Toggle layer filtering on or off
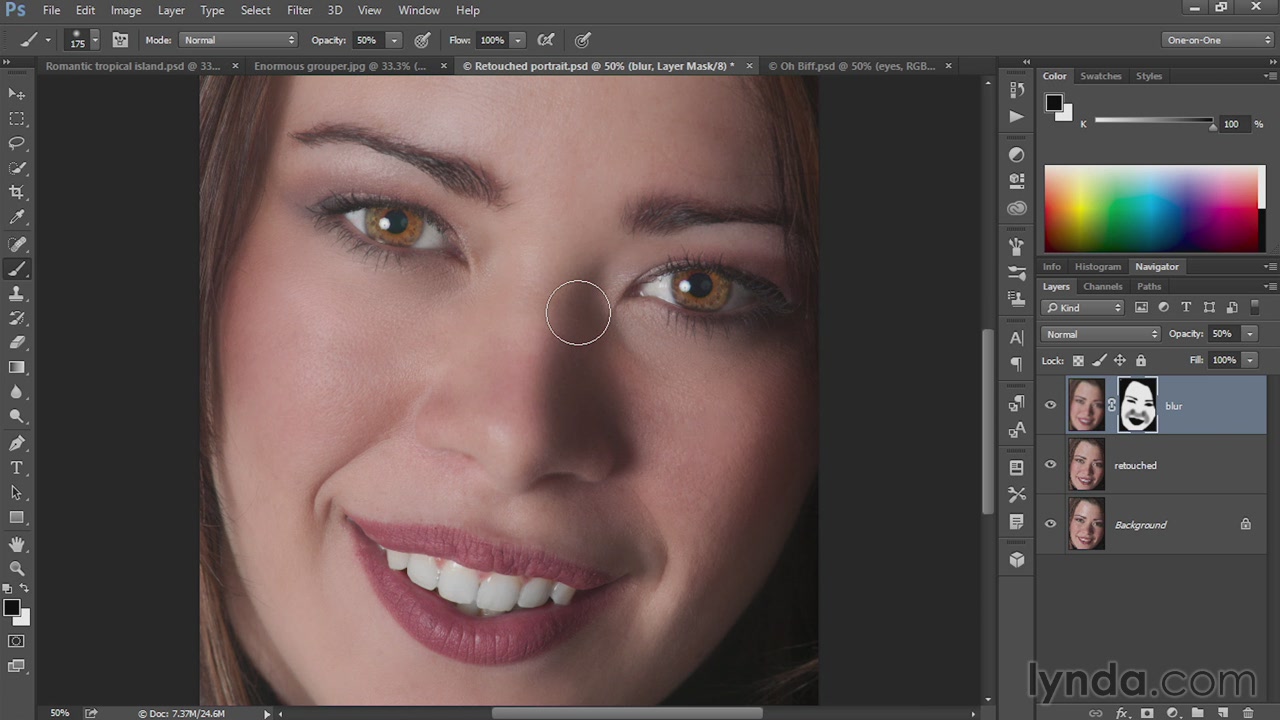The width and height of the screenshot is (1280, 720). (x=1255, y=307)
